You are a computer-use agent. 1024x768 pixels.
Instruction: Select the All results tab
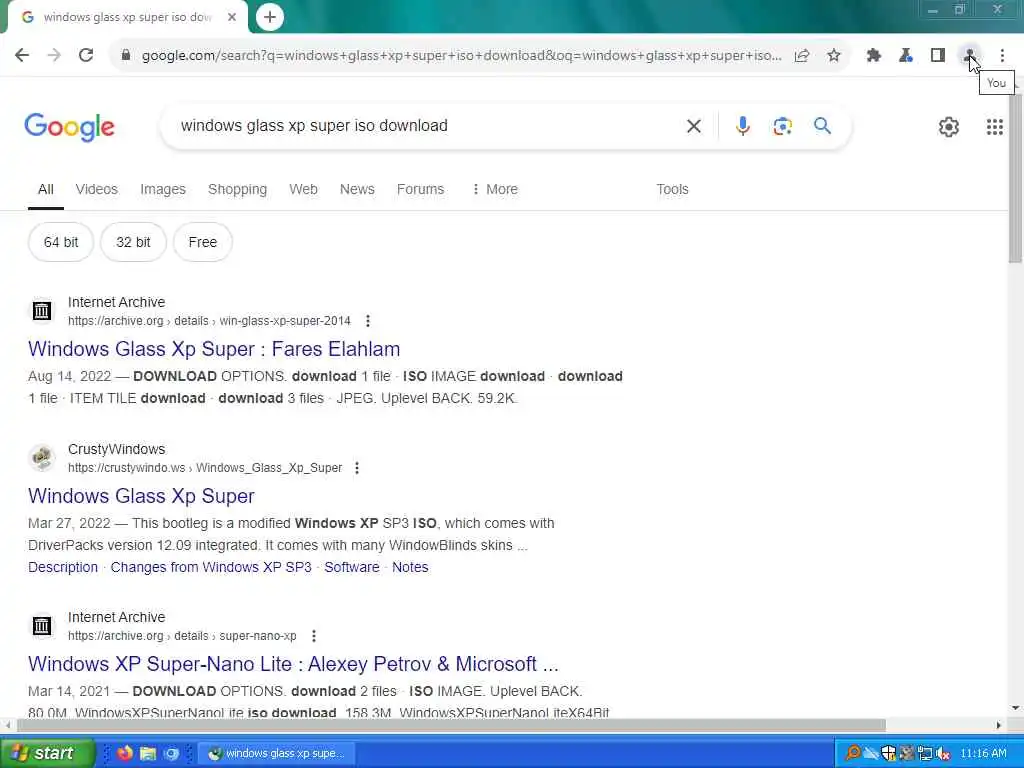pyautogui.click(x=46, y=189)
